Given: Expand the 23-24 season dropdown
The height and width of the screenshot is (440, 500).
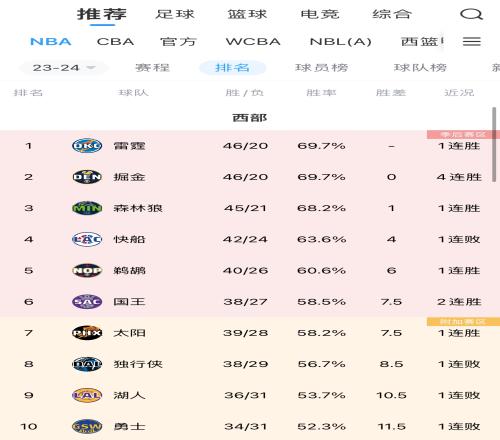Looking at the screenshot, I should pos(63,68).
